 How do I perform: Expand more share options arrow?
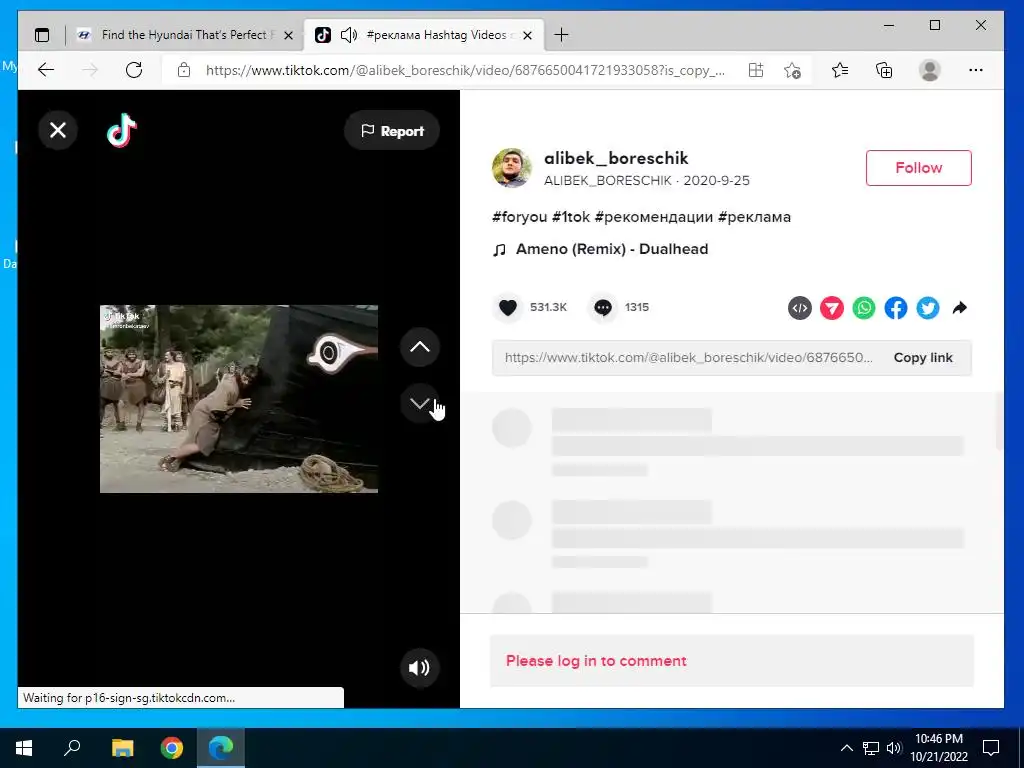[x=959, y=308]
